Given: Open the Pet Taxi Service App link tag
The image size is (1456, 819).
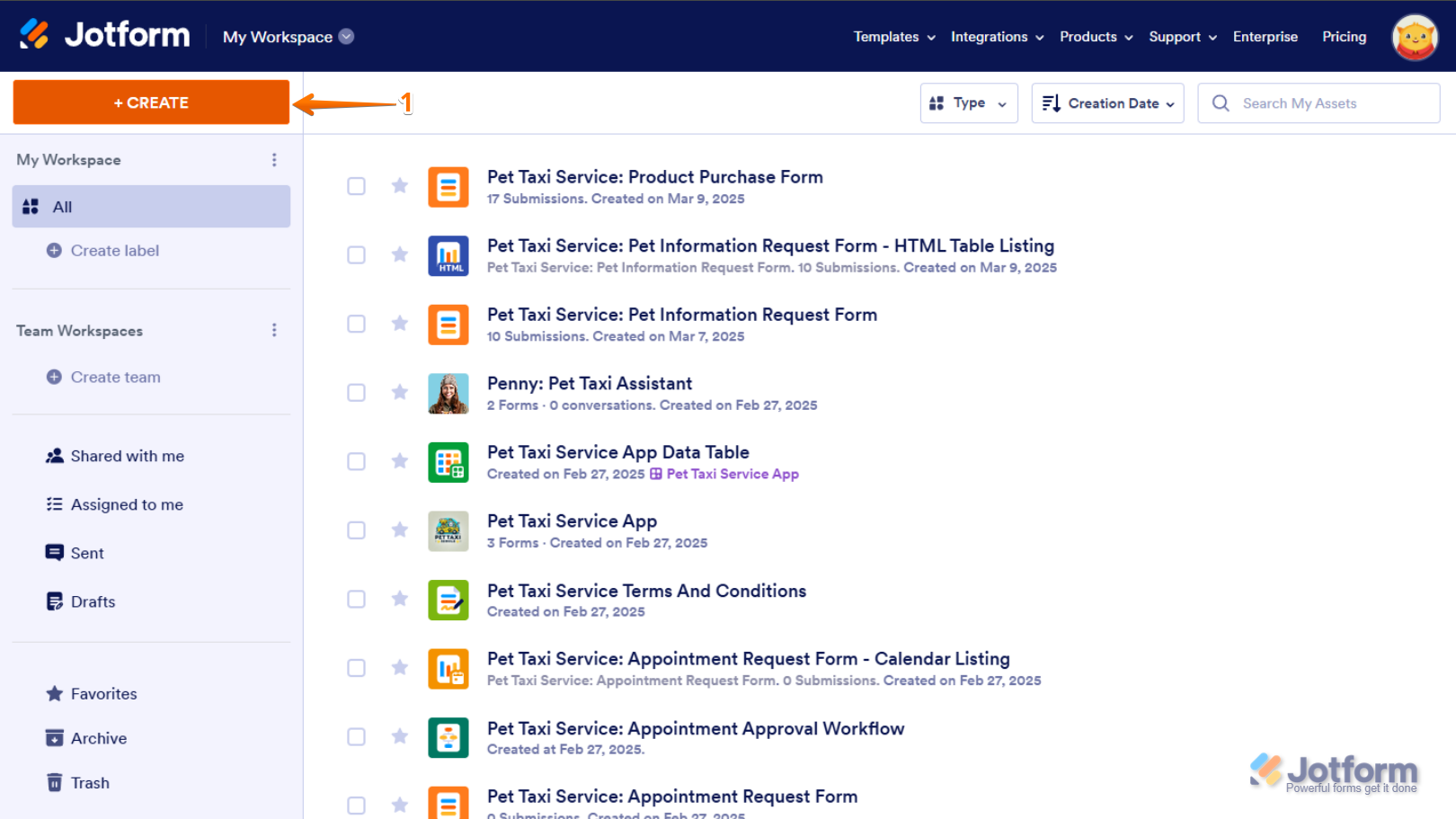Looking at the screenshot, I should [x=724, y=474].
